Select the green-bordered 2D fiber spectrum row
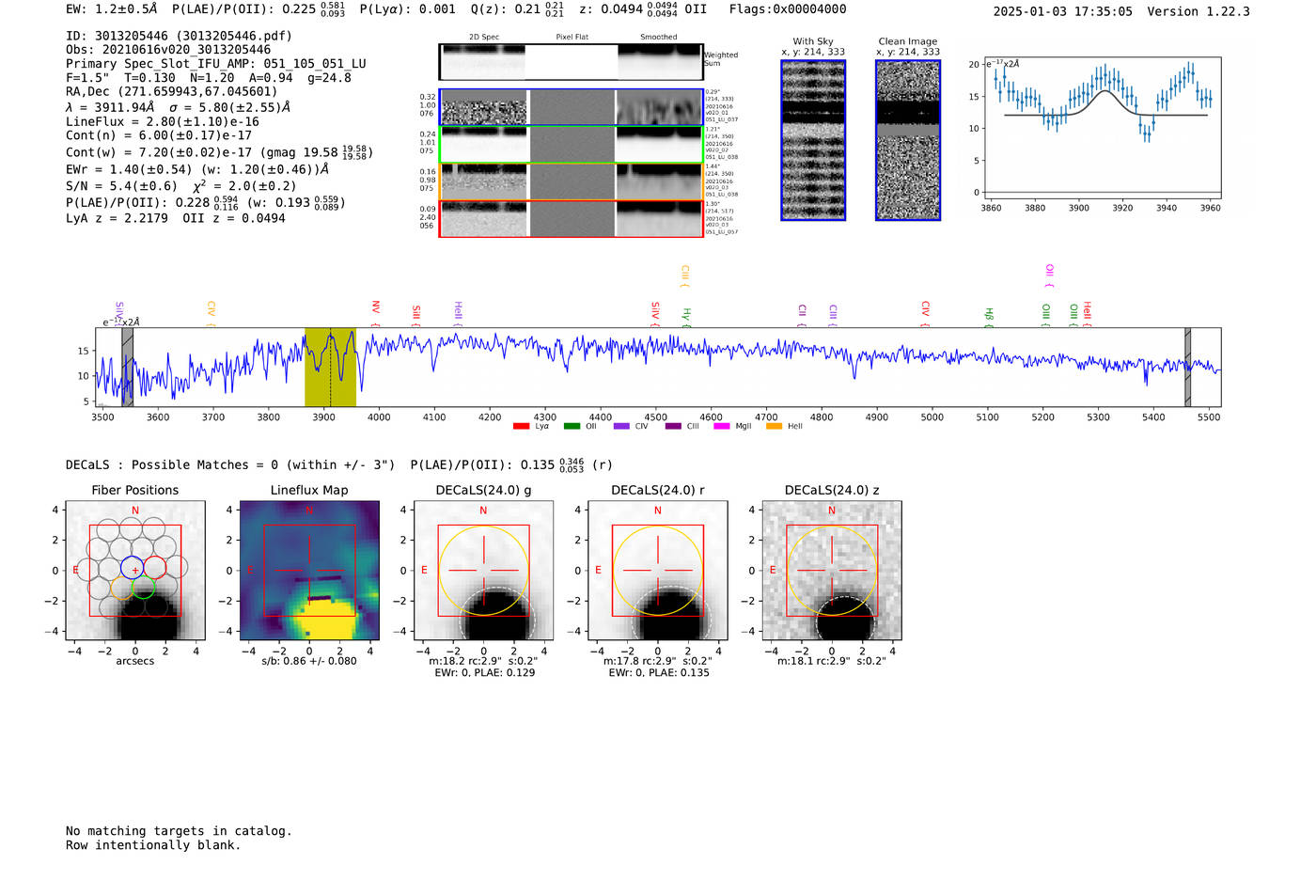The height and width of the screenshot is (896, 1316). pyautogui.click(x=572, y=145)
